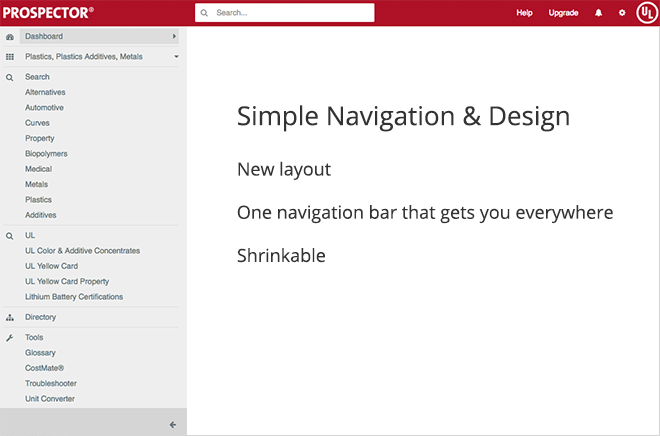Click the magnifier icon beside UL section

[10, 236]
